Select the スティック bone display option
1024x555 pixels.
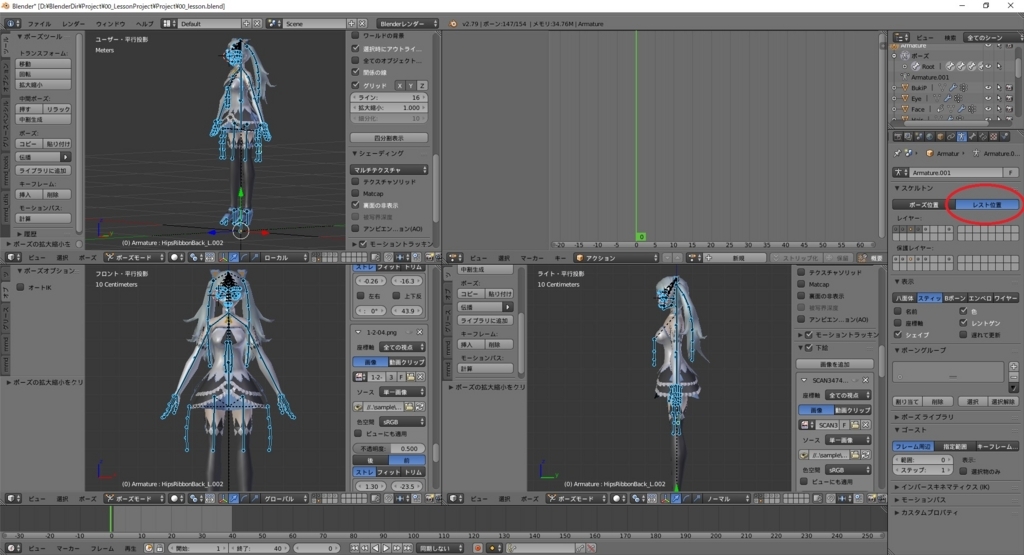[x=929, y=298]
